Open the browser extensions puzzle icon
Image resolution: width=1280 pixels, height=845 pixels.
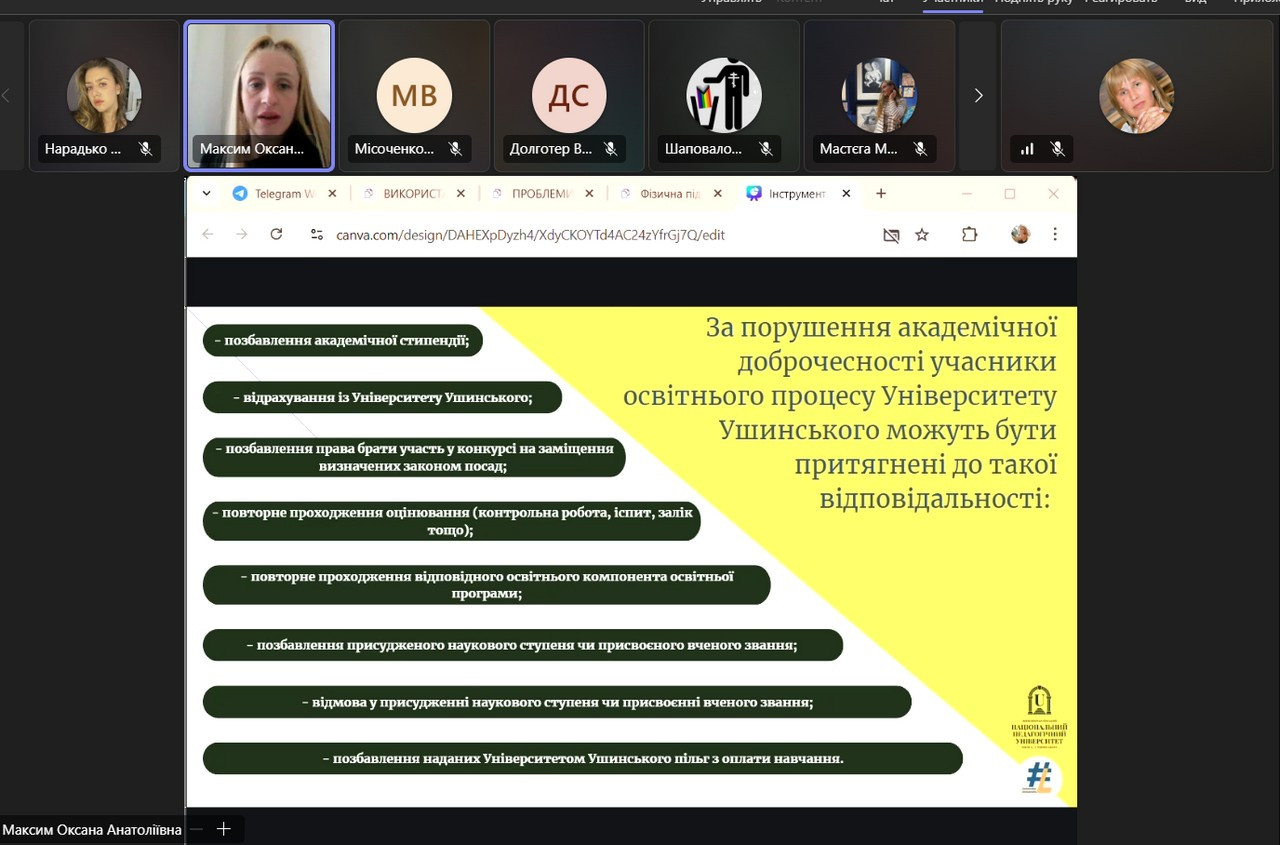pyautogui.click(x=969, y=235)
